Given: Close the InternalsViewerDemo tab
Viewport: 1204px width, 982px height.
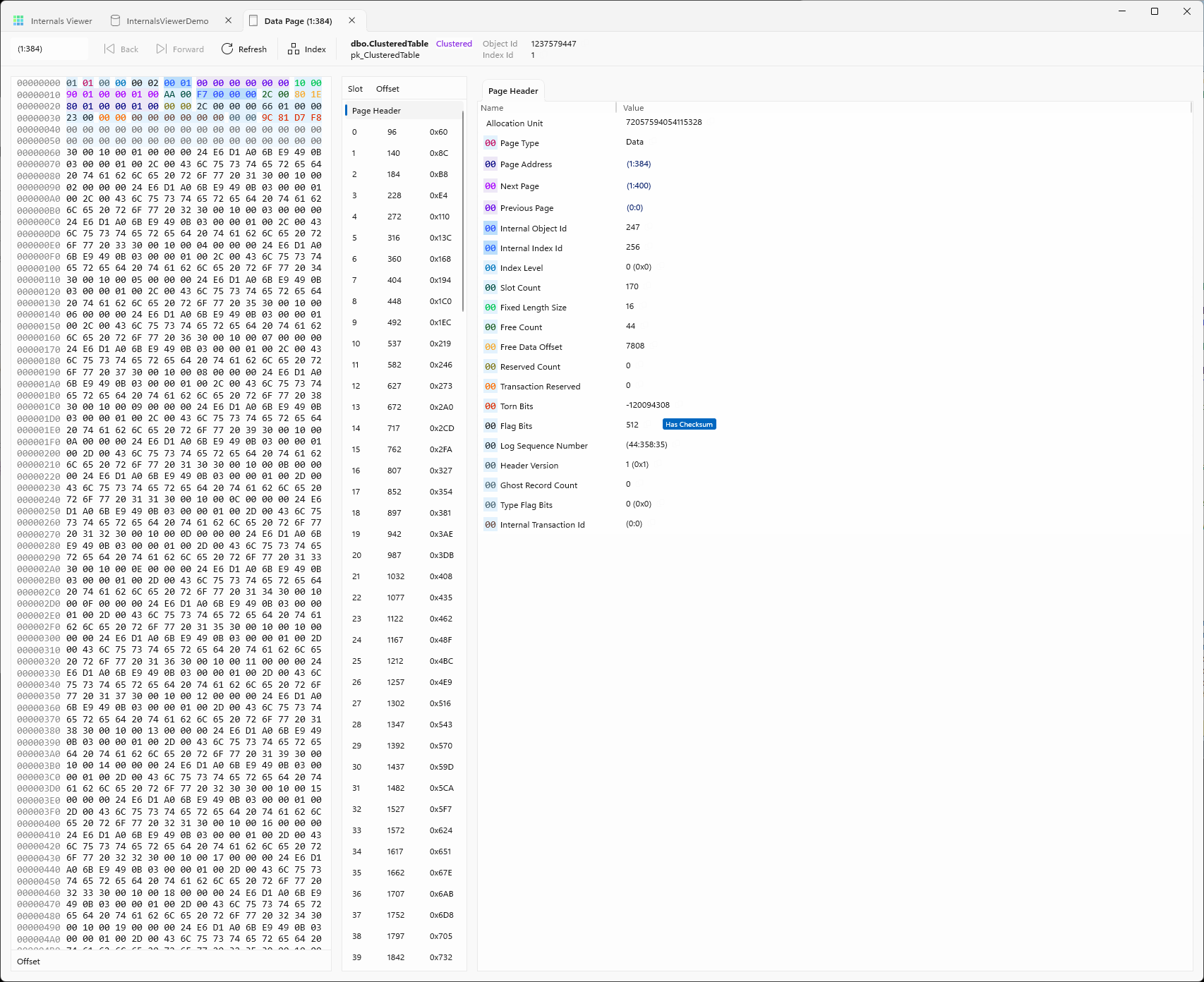Looking at the screenshot, I should point(228,20).
